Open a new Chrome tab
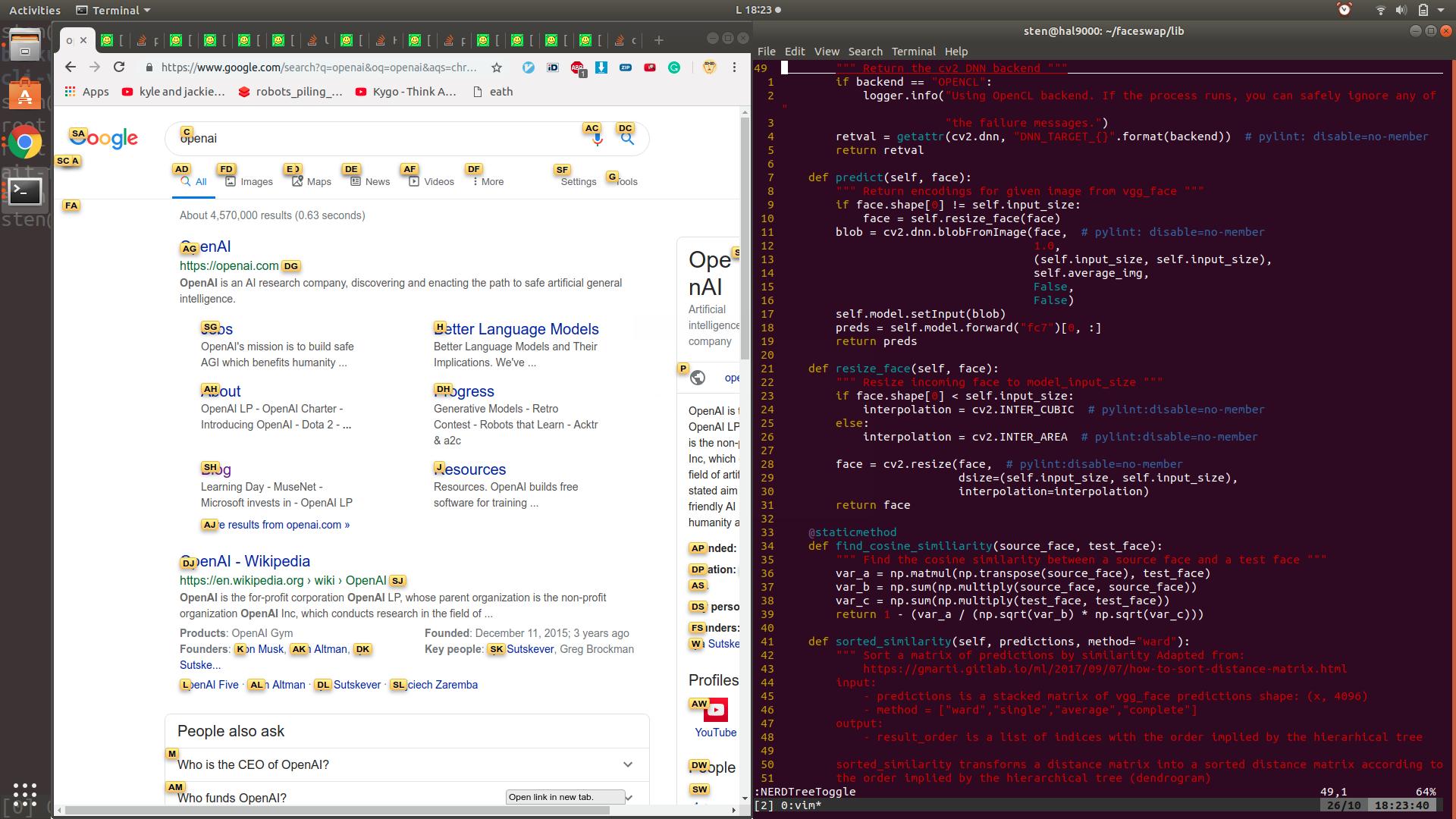Screen dimensions: 1456x819 pyautogui.click(x=659, y=40)
